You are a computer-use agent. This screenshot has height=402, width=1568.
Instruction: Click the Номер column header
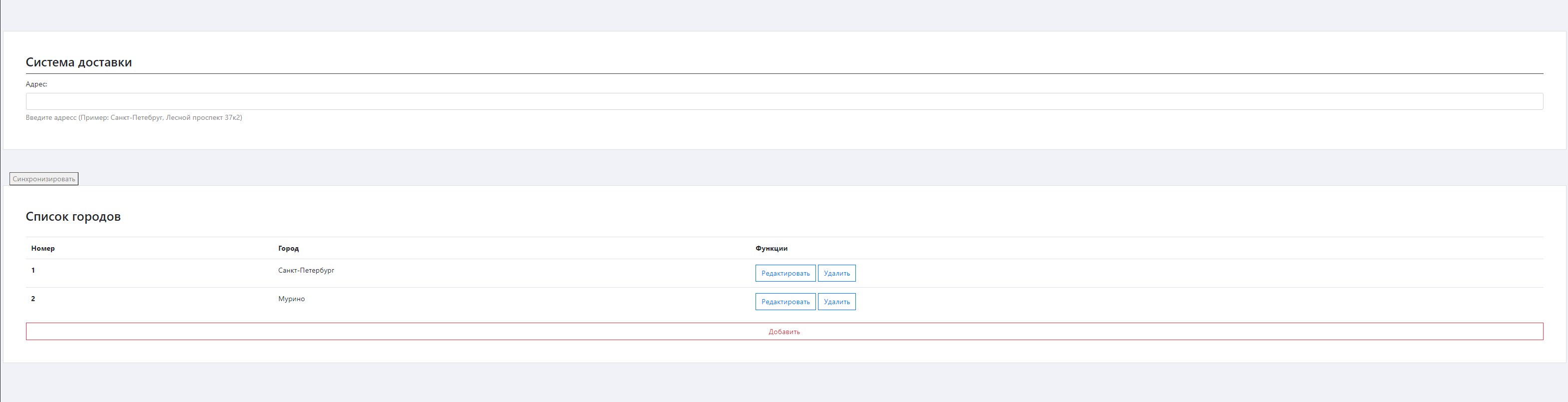(43, 249)
